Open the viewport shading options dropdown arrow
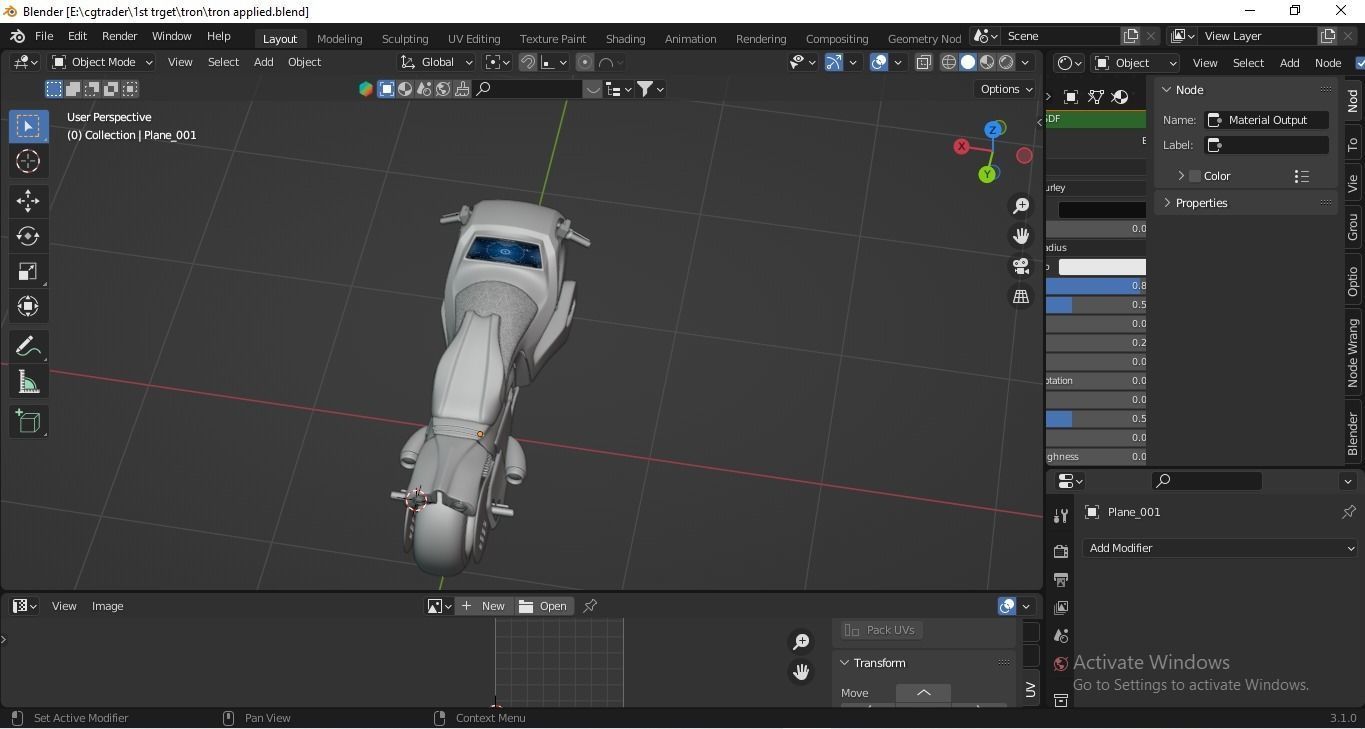 tap(1026, 62)
